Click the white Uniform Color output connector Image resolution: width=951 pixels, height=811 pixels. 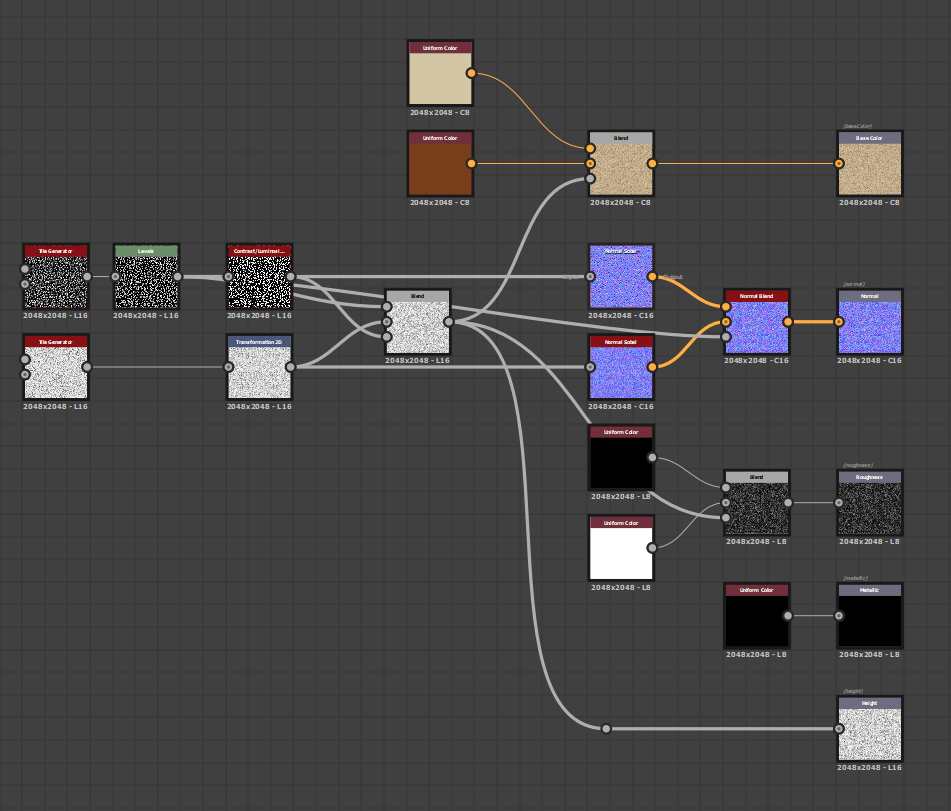[652, 548]
